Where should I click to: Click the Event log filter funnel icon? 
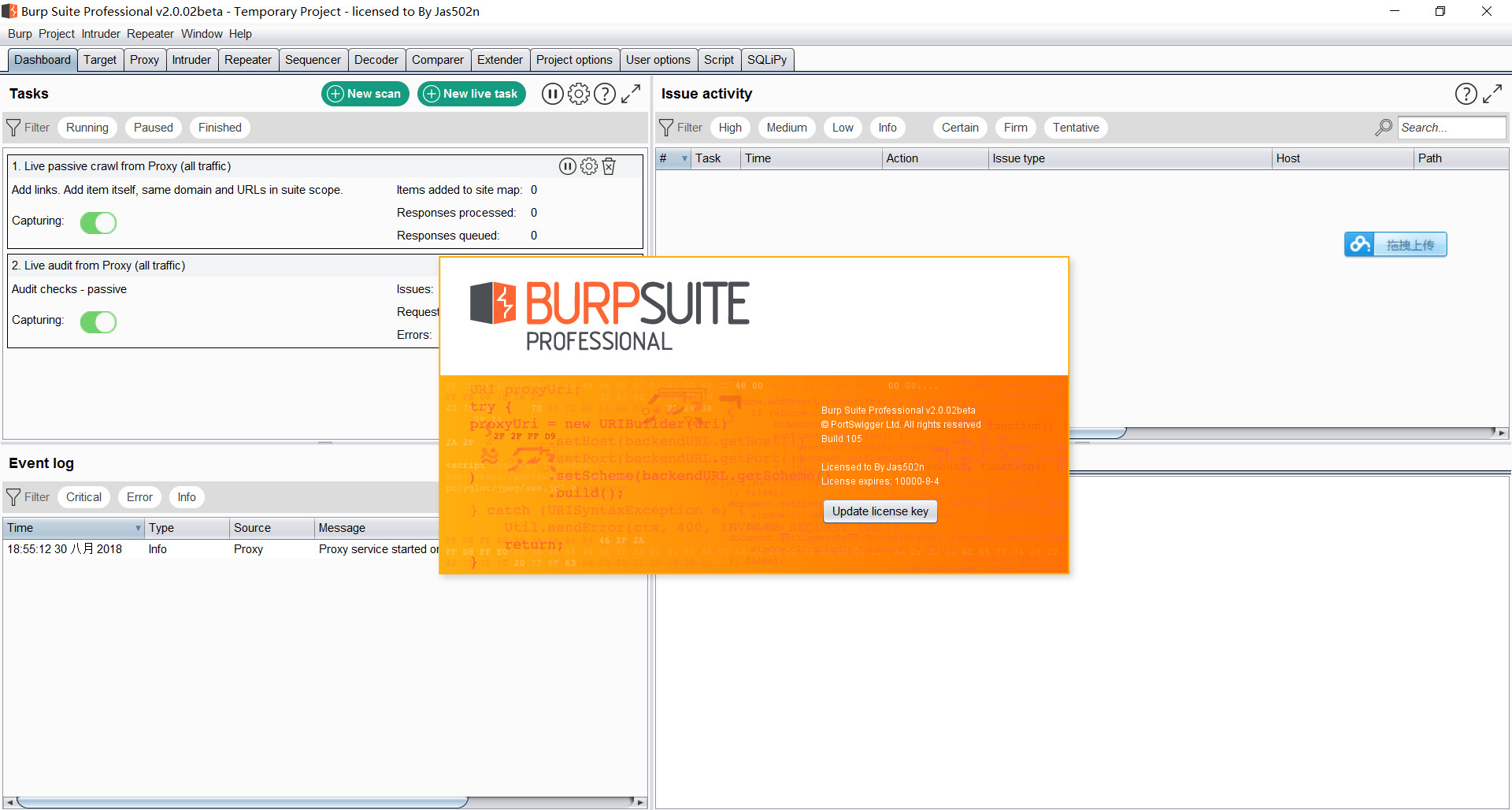(x=13, y=497)
